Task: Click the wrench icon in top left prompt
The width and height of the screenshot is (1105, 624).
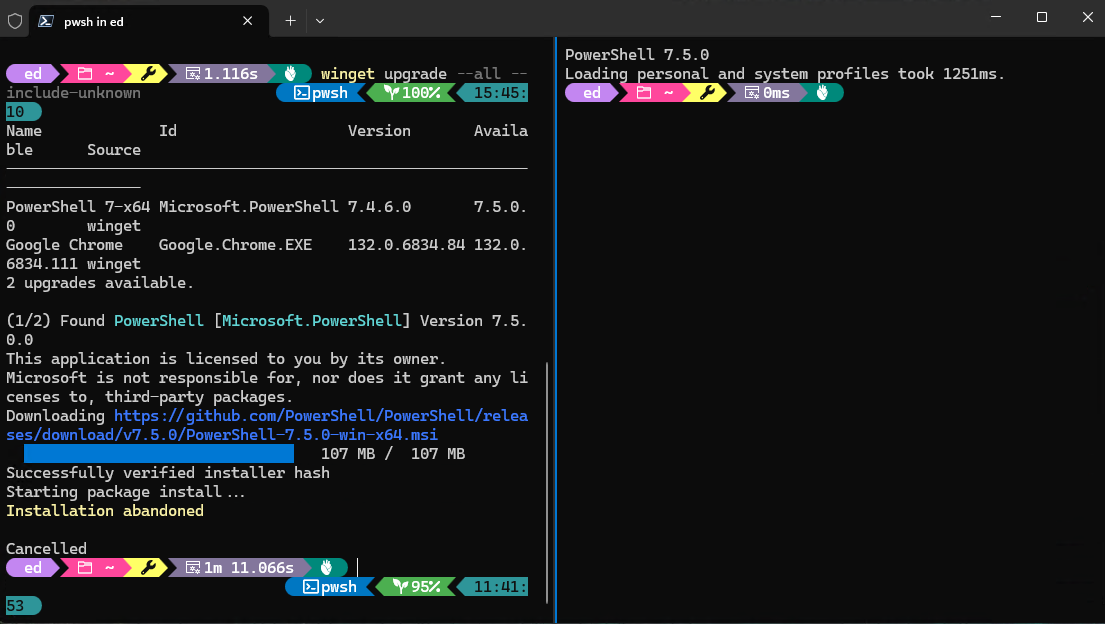Action: pyautogui.click(x=148, y=73)
